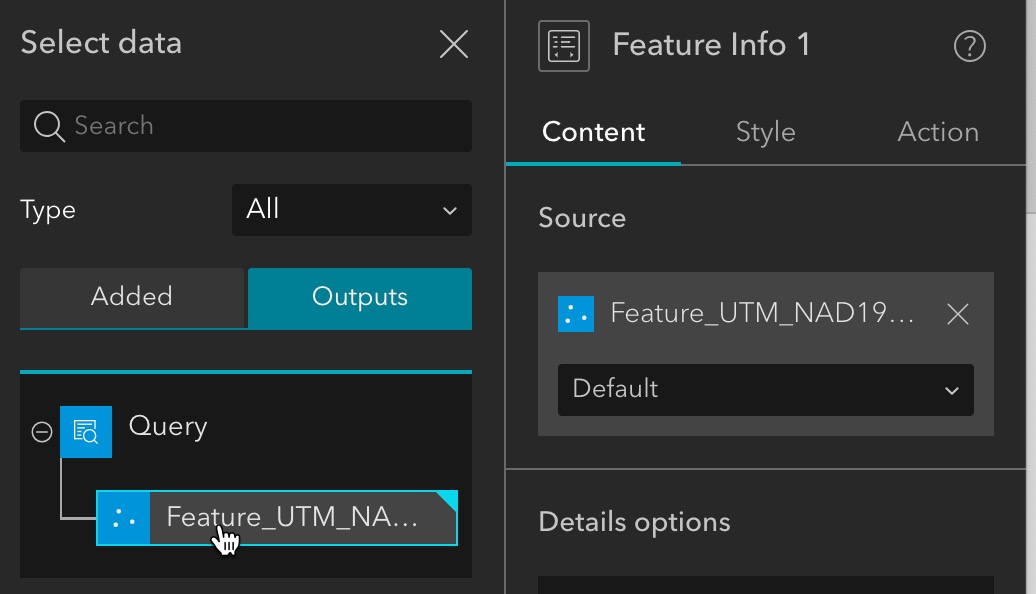This screenshot has width=1036, height=594.
Task: Open the Type filter dropdown
Action: (x=351, y=209)
